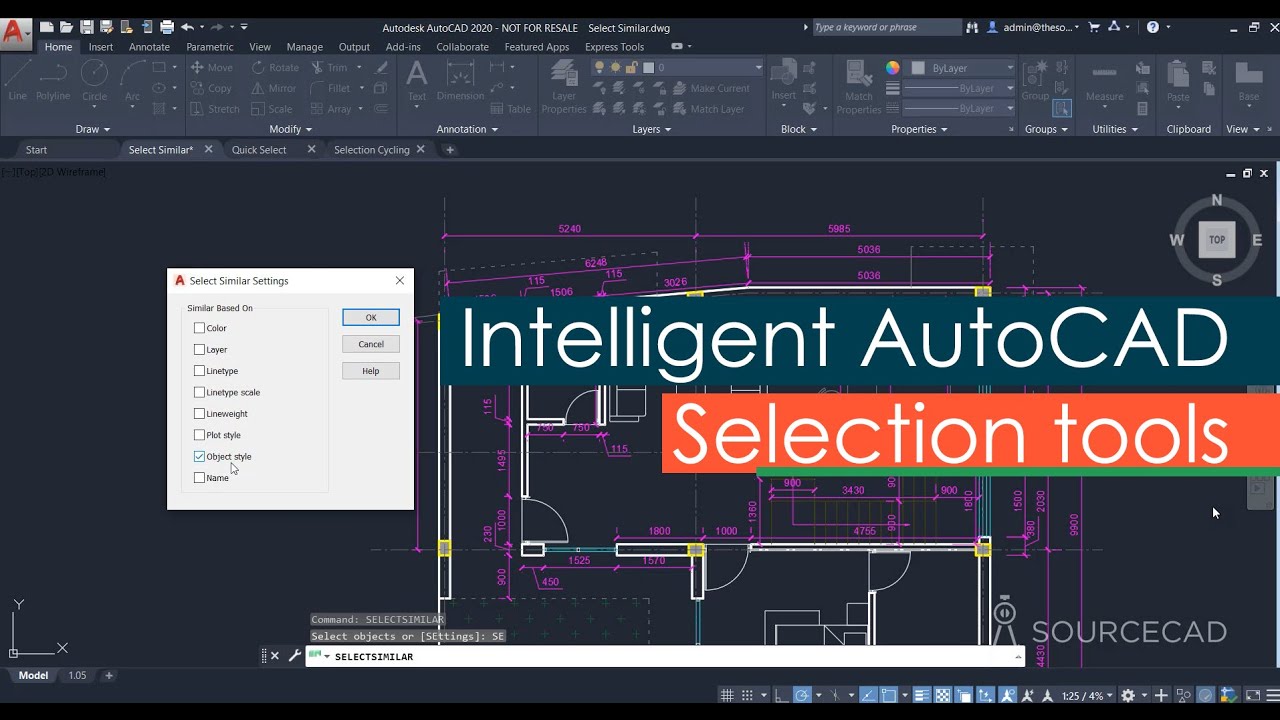Click the Save icon in quick access toolbar
This screenshot has height=720, width=1280.
86,27
